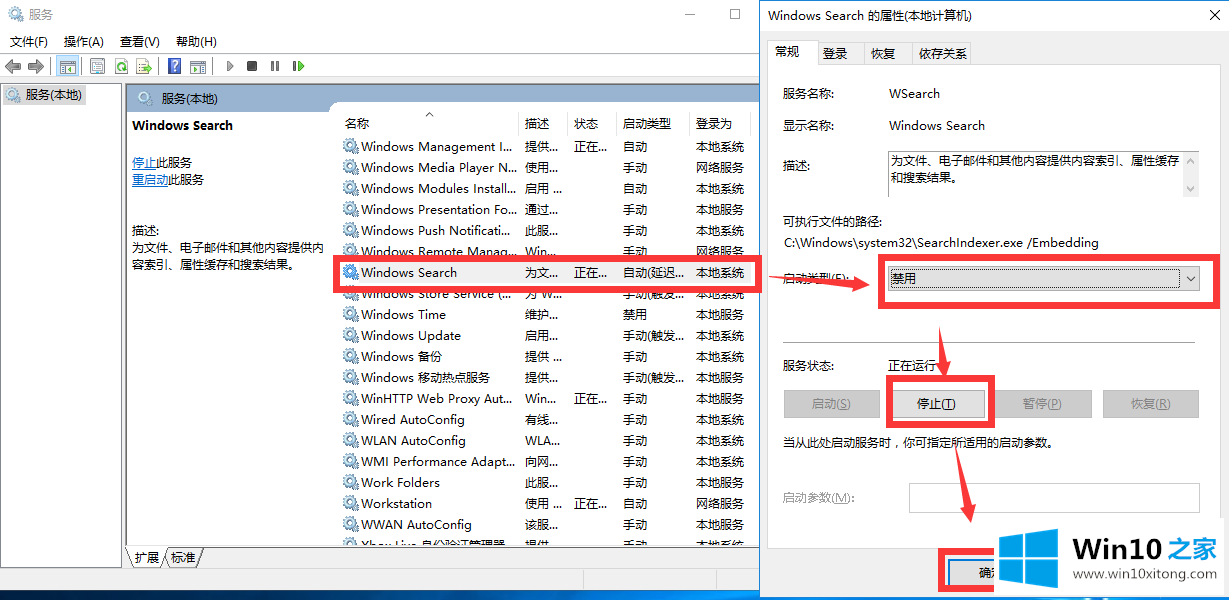The image size is (1229, 600).
Task: Click gear icon beside Windows Media Player service
Action: 350,167
